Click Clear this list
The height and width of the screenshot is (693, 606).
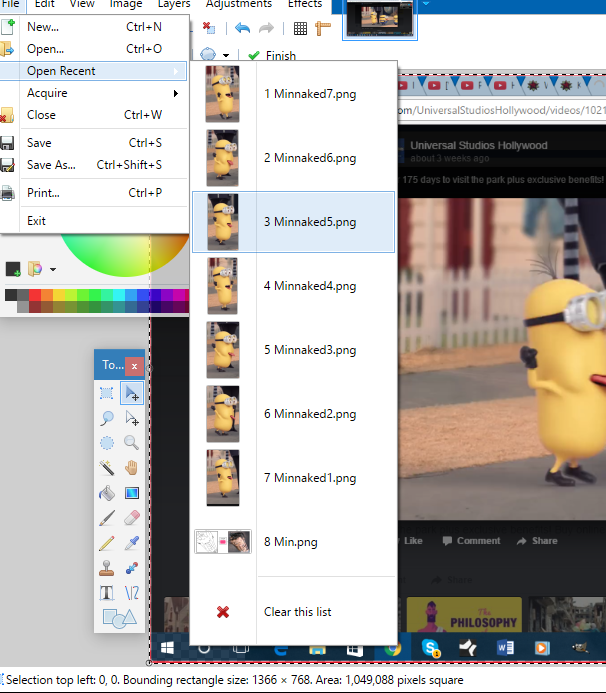[293, 612]
